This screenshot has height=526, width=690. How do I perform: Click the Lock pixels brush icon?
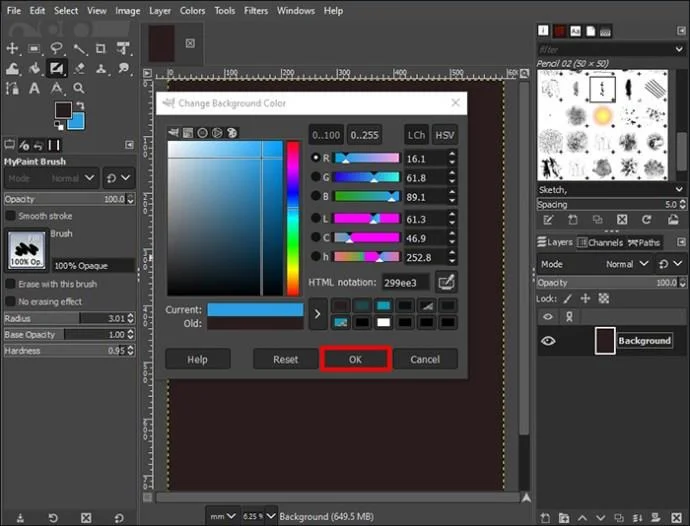pyautogui.click(x=568, y=299)
